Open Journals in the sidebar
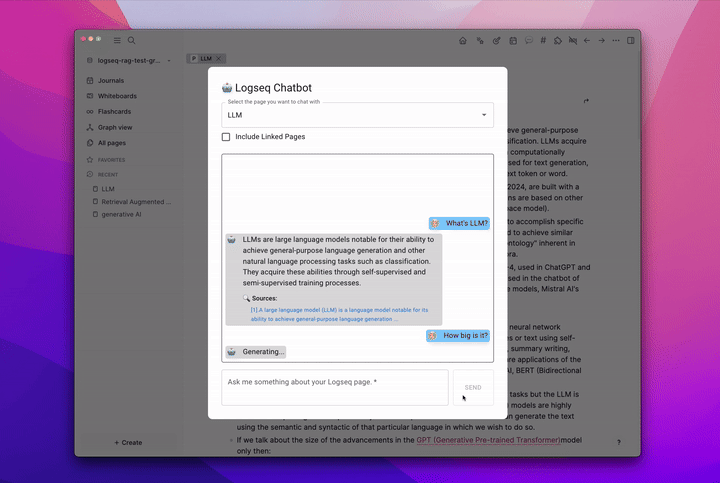This screenshot has width=720, height=483. (111, 80)
